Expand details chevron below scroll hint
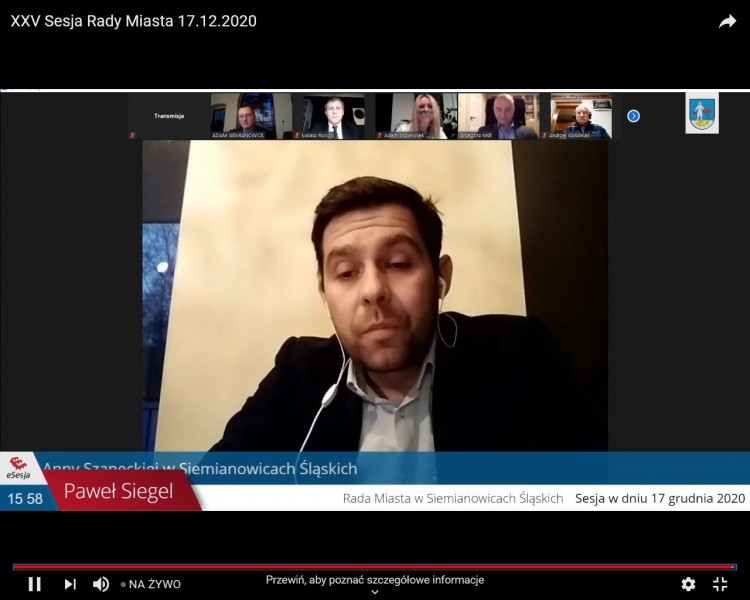 click(375, 592)
